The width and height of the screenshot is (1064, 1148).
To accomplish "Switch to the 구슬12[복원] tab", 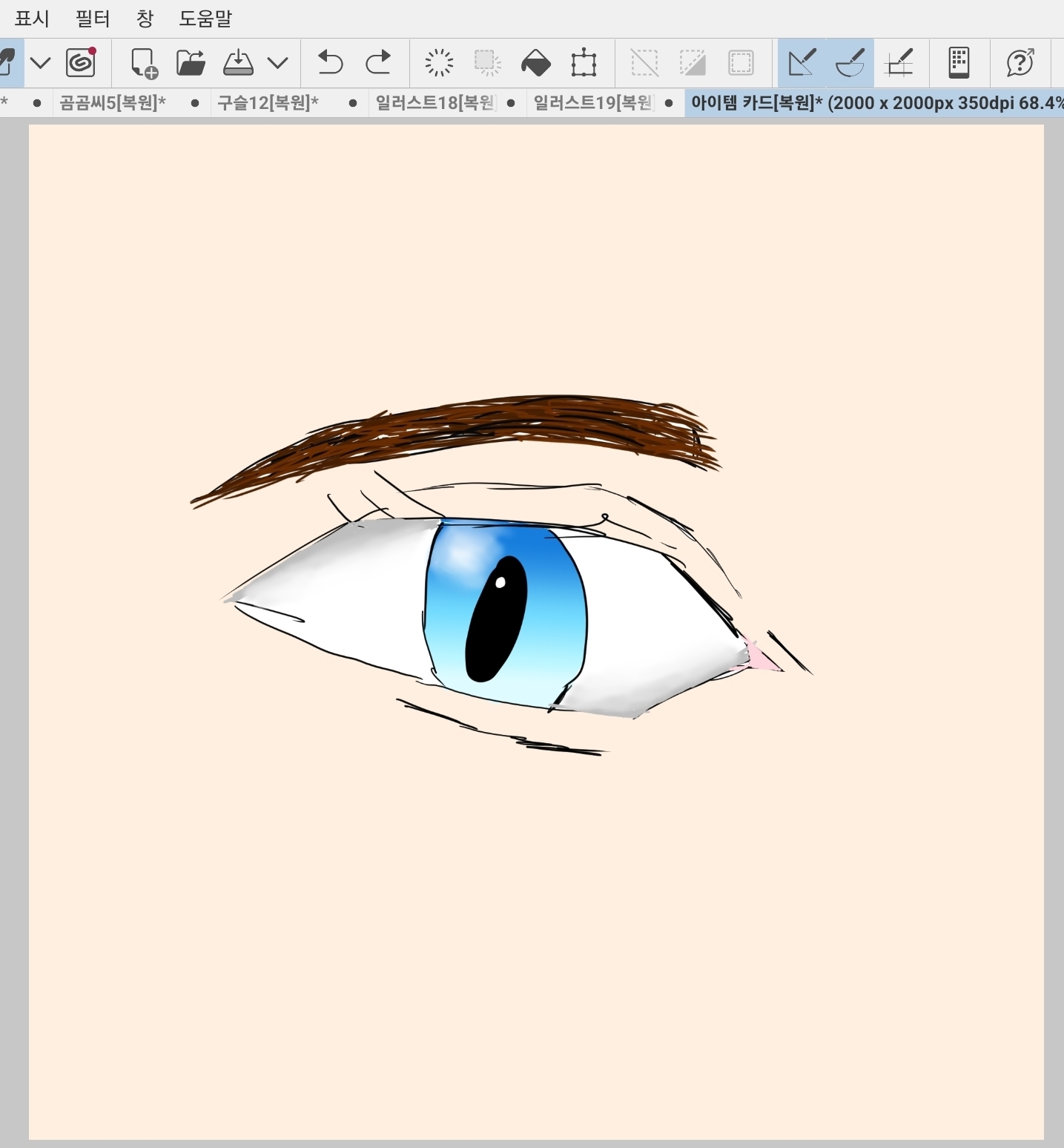I will point(268,103).
